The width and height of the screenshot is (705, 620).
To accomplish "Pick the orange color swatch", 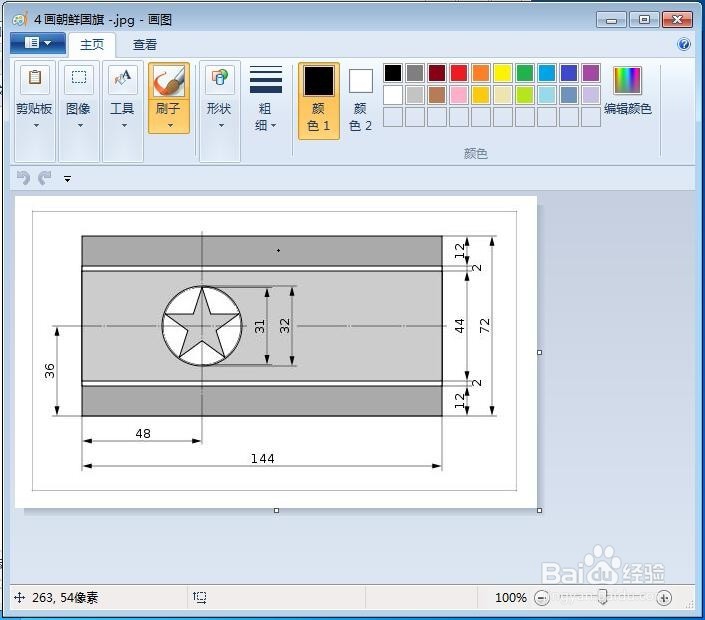I will pos(481,73).
